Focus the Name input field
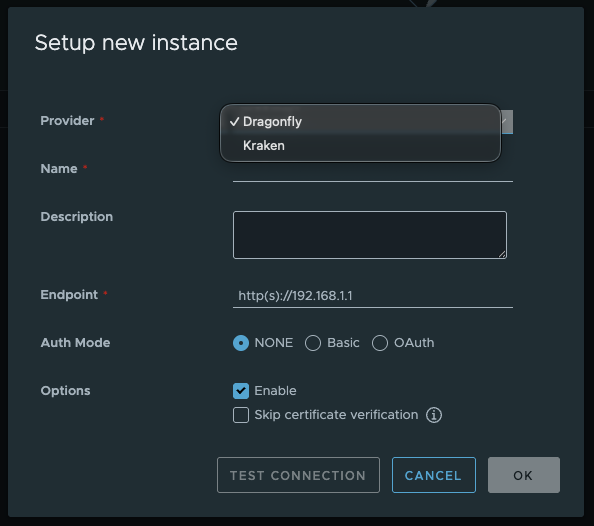 [x=373, y=171]
